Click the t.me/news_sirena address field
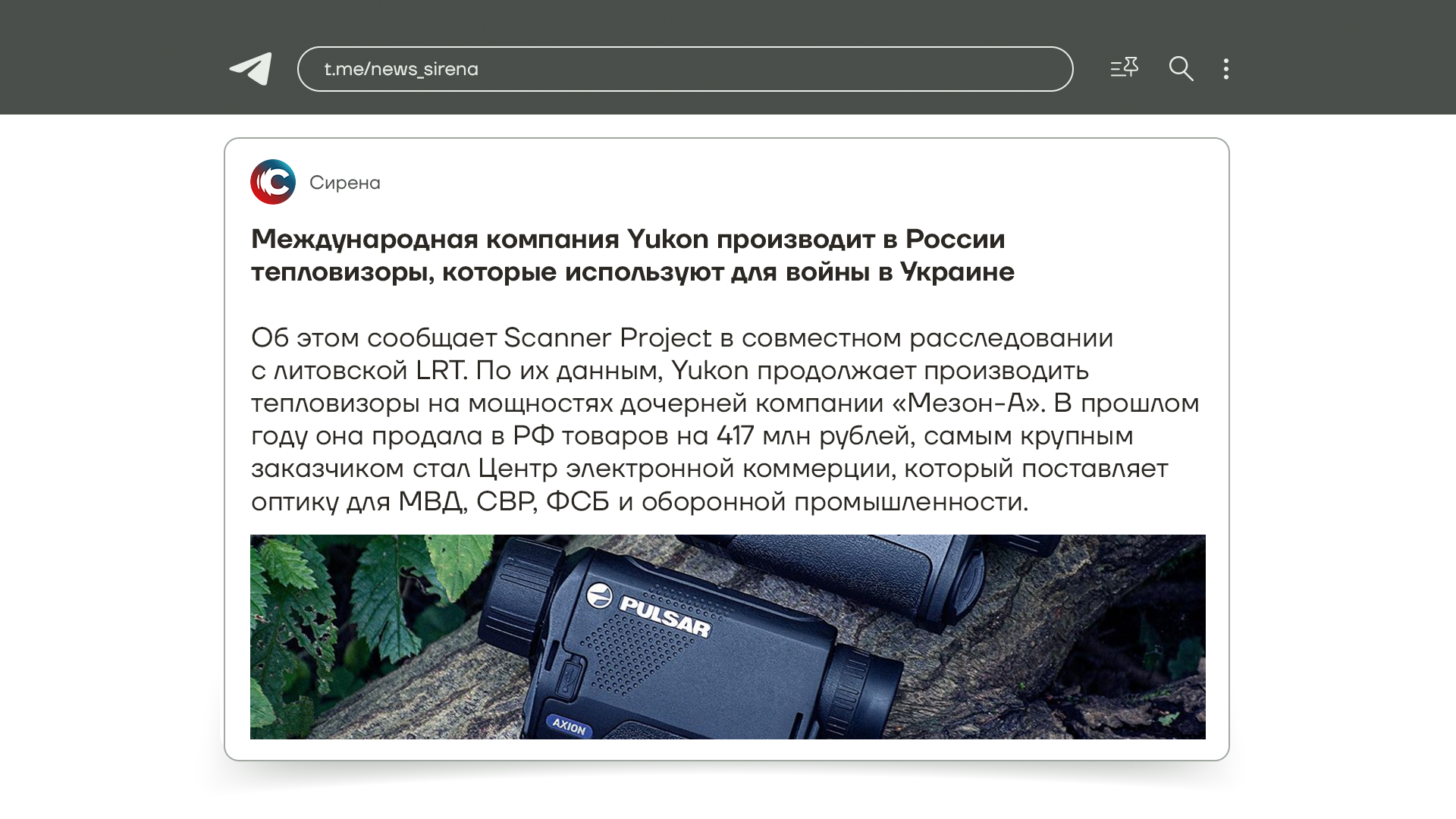 [685, 69]
